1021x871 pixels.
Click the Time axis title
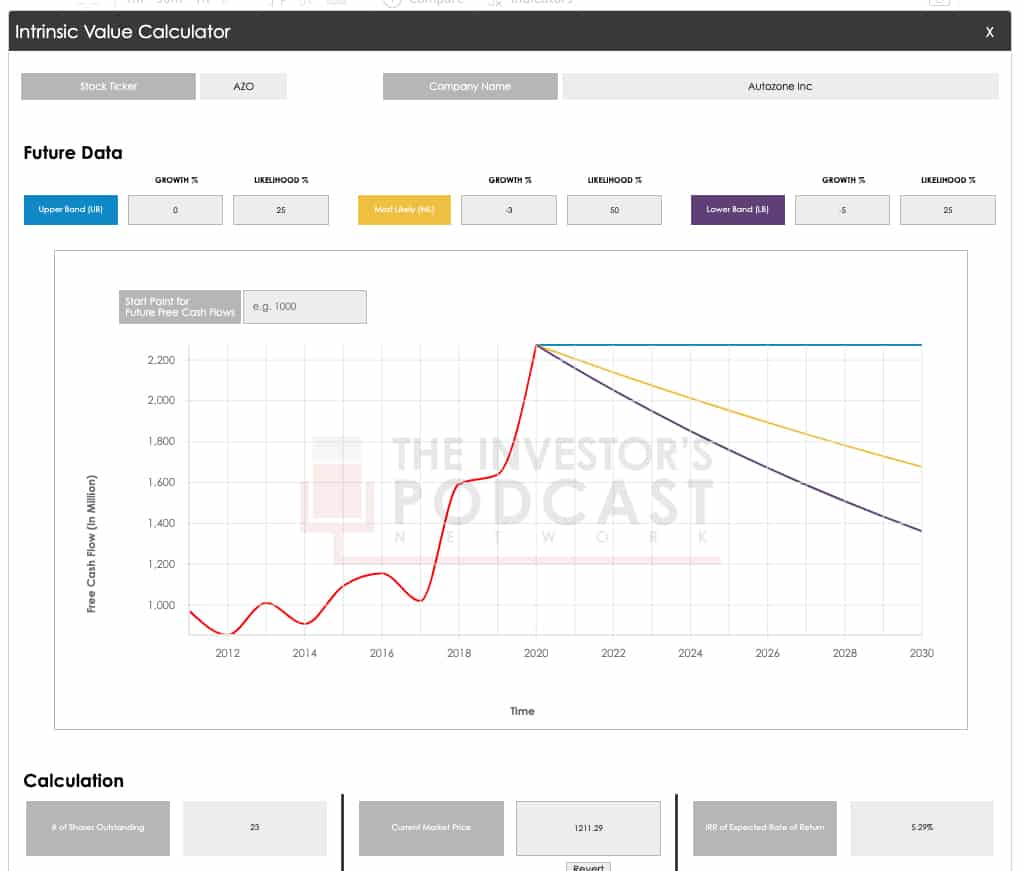coord(522,711)
